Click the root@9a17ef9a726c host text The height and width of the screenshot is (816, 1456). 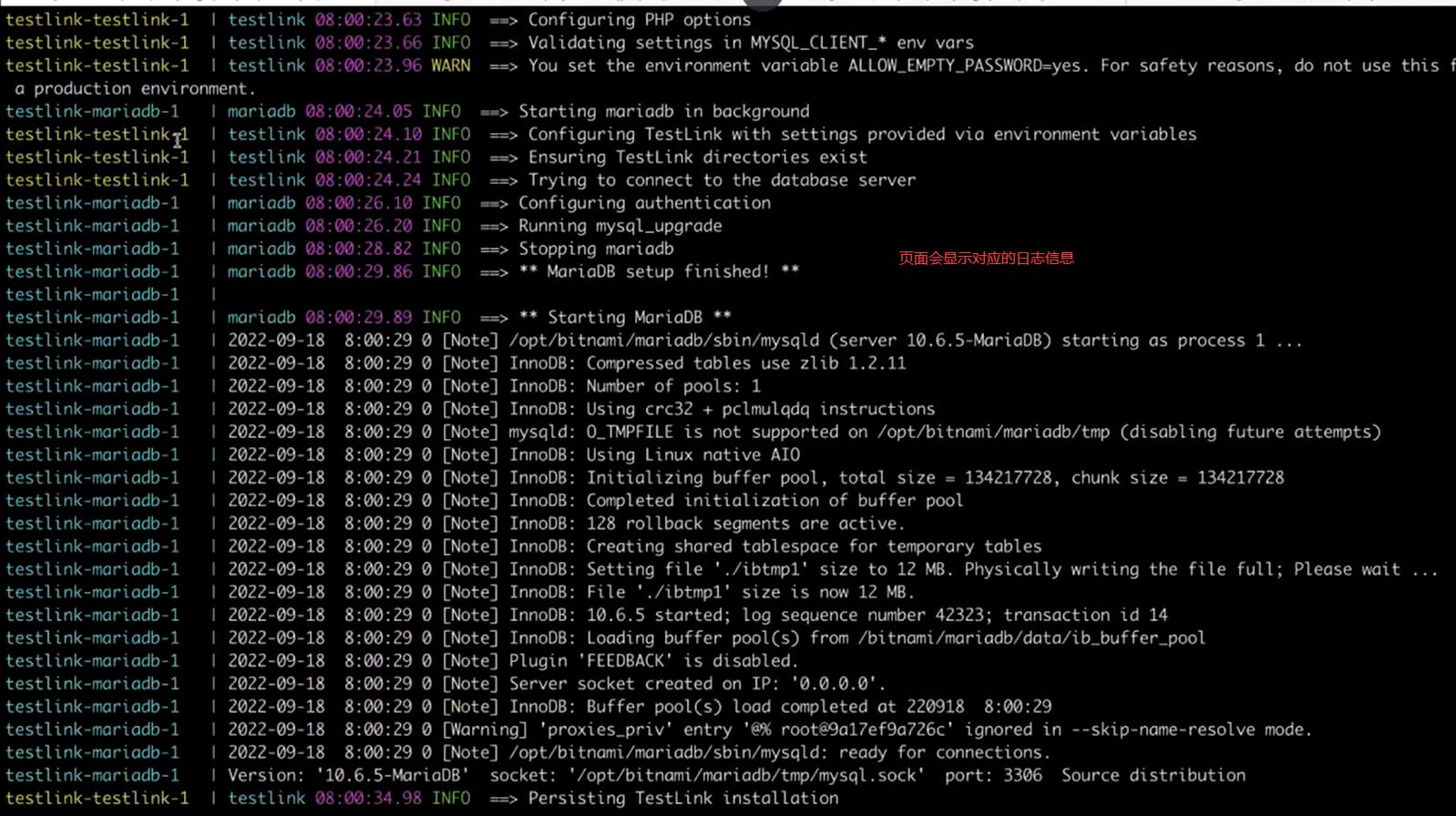(867, 729)
